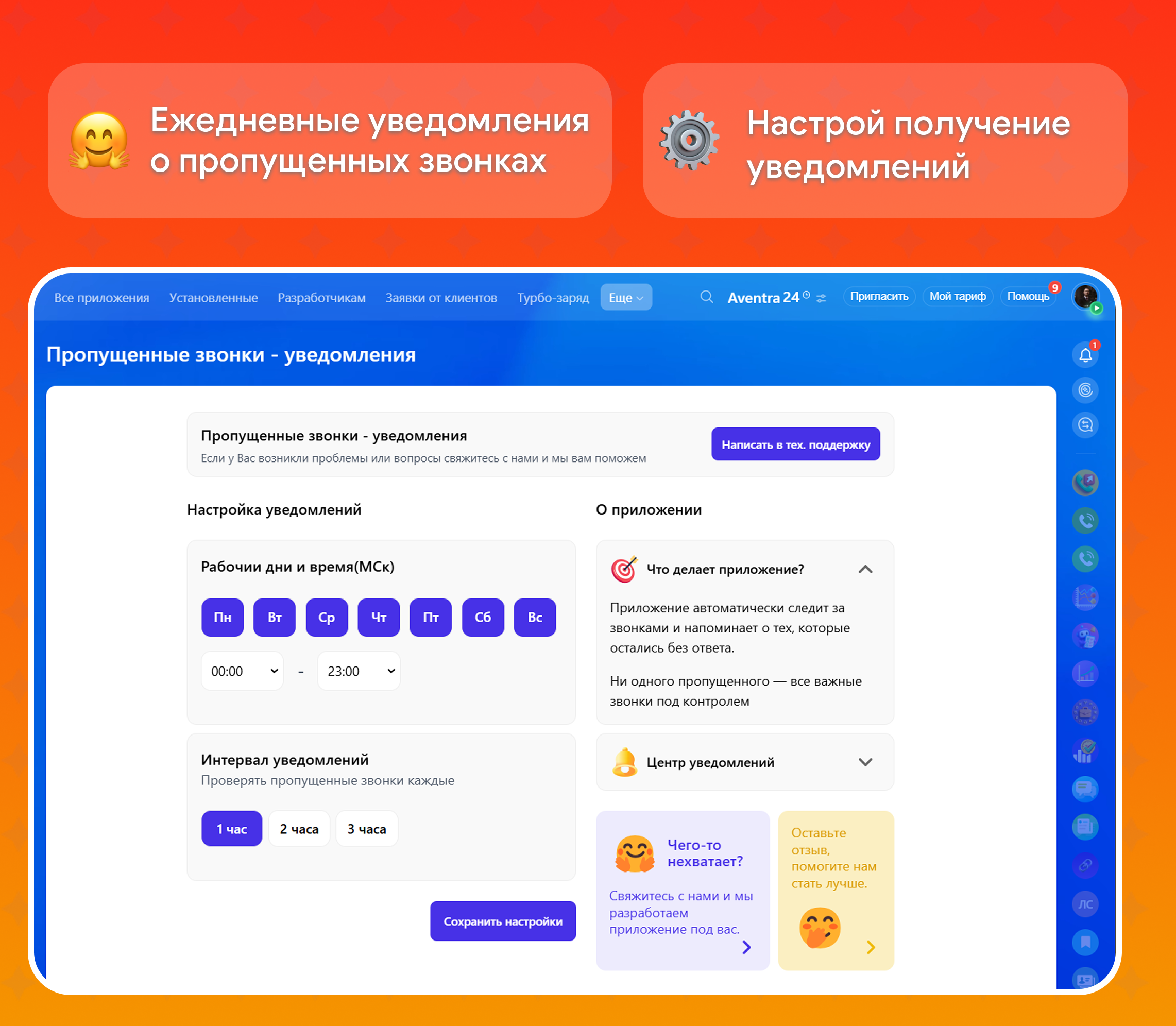This screenshot has width=1176, height=1026.
Task: Open the 23:00 end time dropdown
Action: [359, 671]
